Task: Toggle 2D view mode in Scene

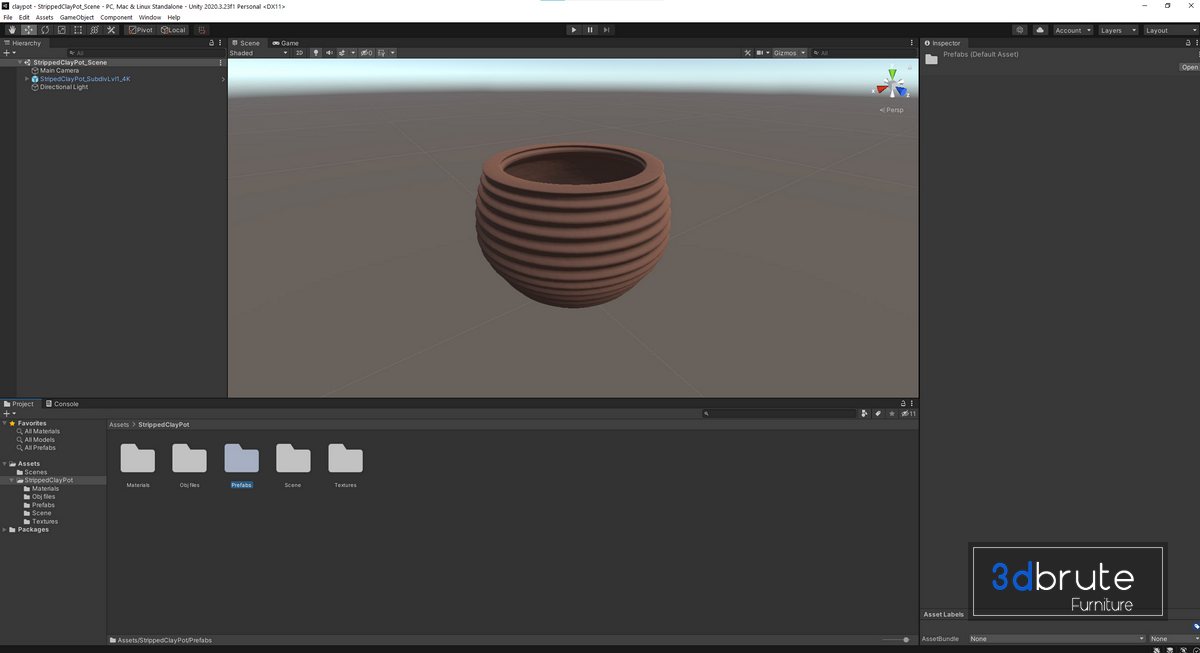Action: coord(299,53)
